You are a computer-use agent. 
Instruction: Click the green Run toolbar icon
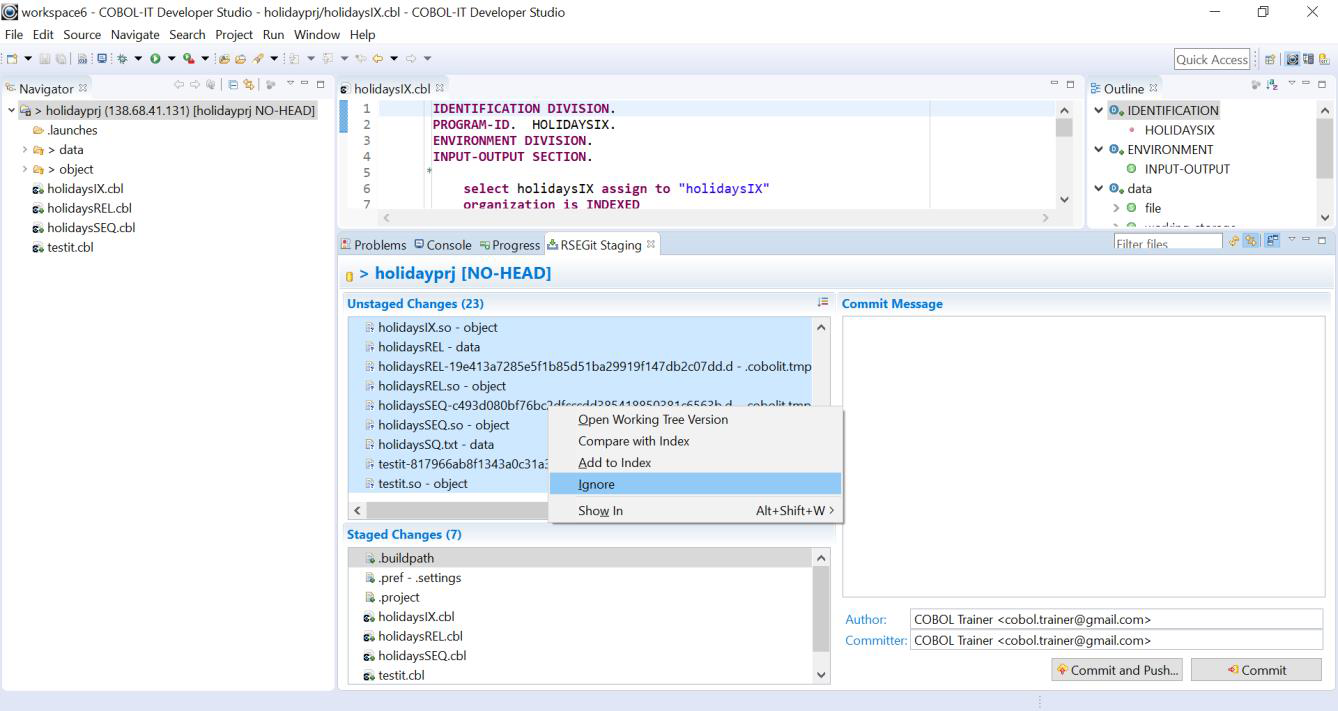pos(155,59)
